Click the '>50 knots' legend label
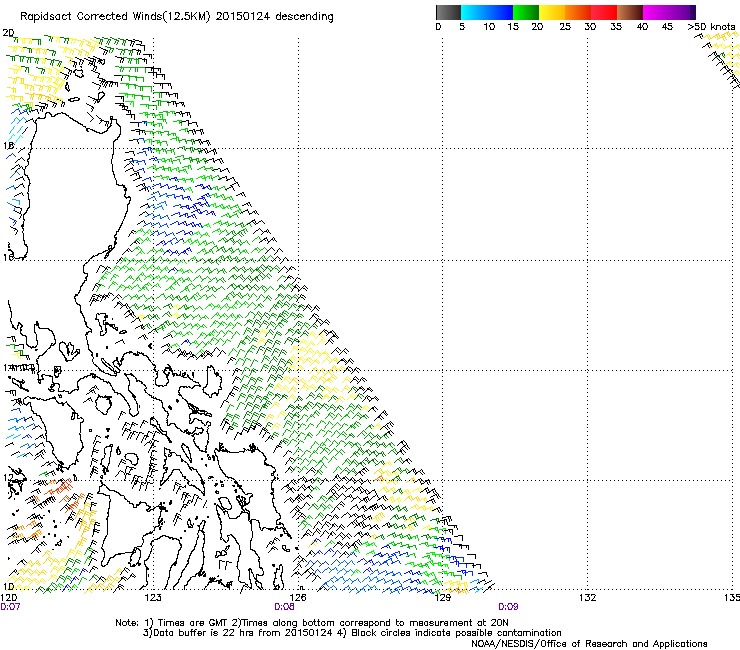Viewport: 740px width, 650px height. [711, 27]
